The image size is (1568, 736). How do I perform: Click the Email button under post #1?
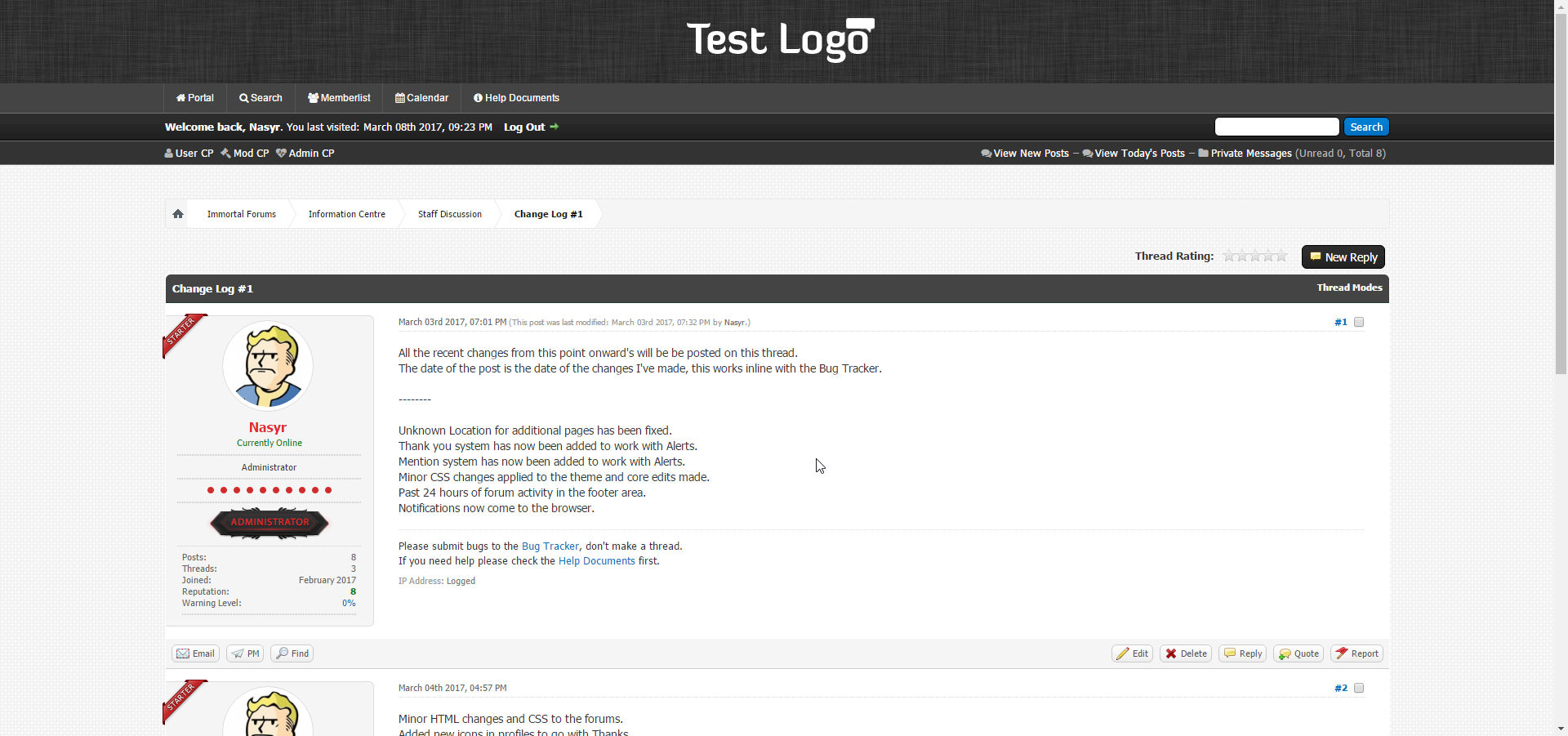point(196,653)
